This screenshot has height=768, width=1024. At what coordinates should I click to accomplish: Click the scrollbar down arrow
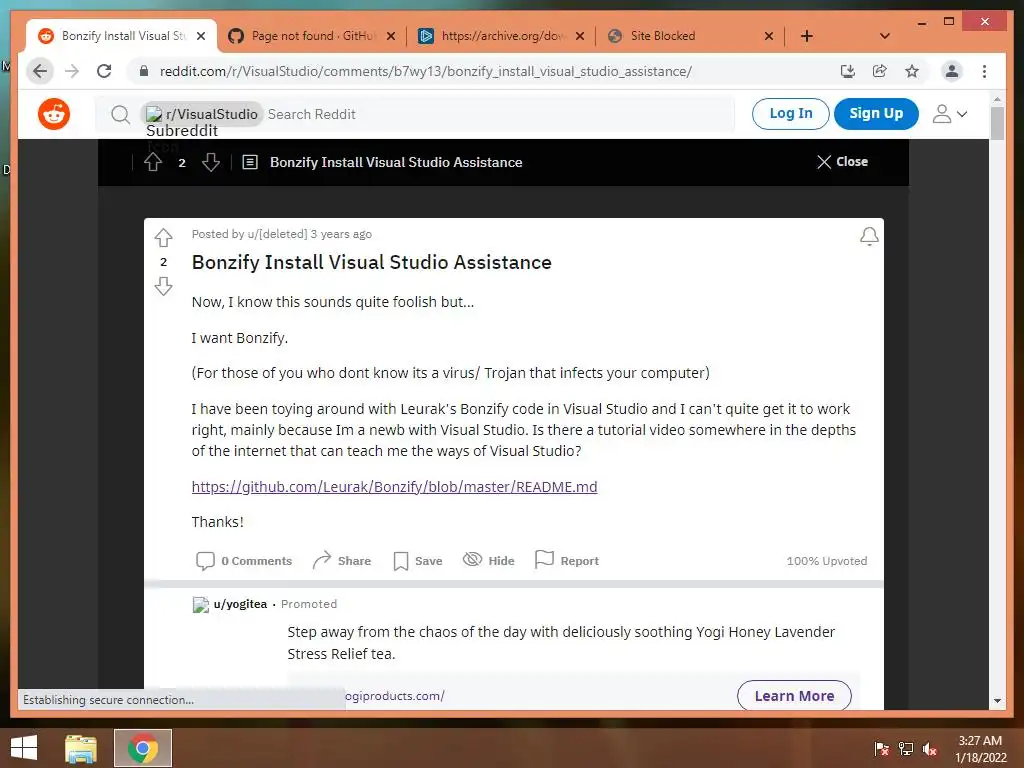point(997,701)
